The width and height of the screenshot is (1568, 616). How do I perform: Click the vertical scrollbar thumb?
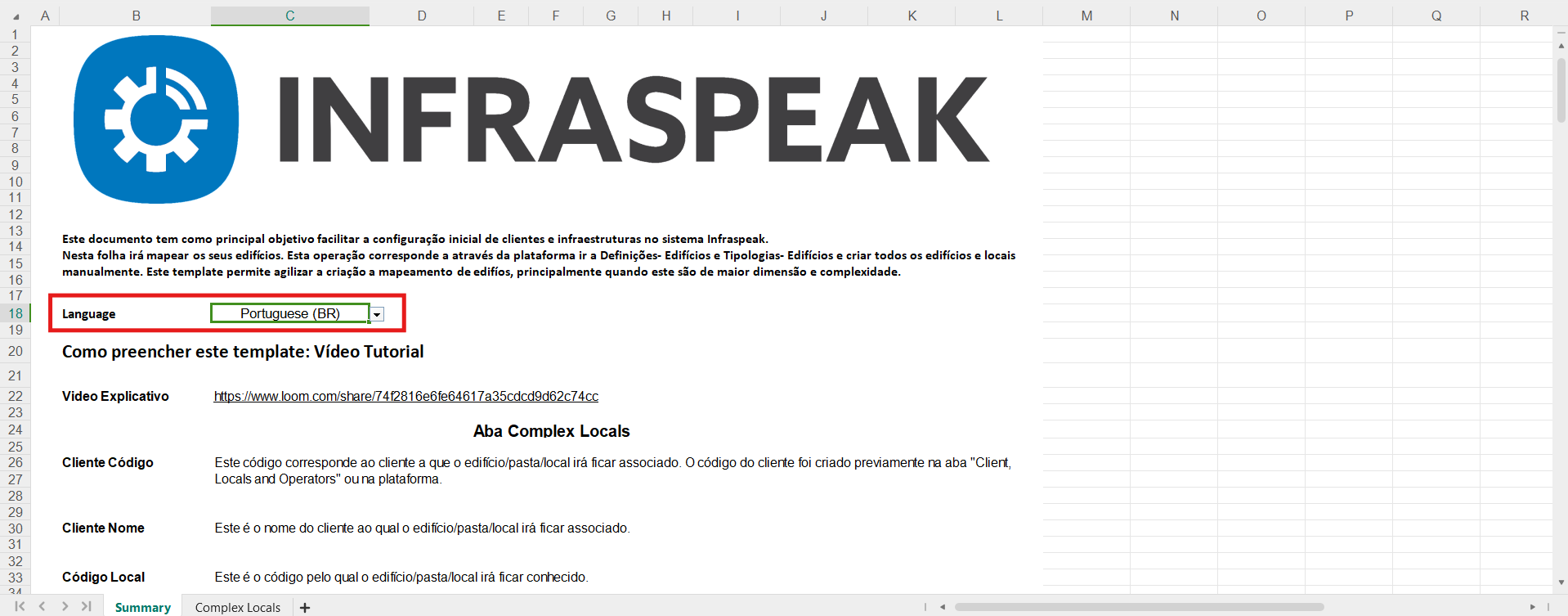pyautogui.click(x=1561, y=89)
